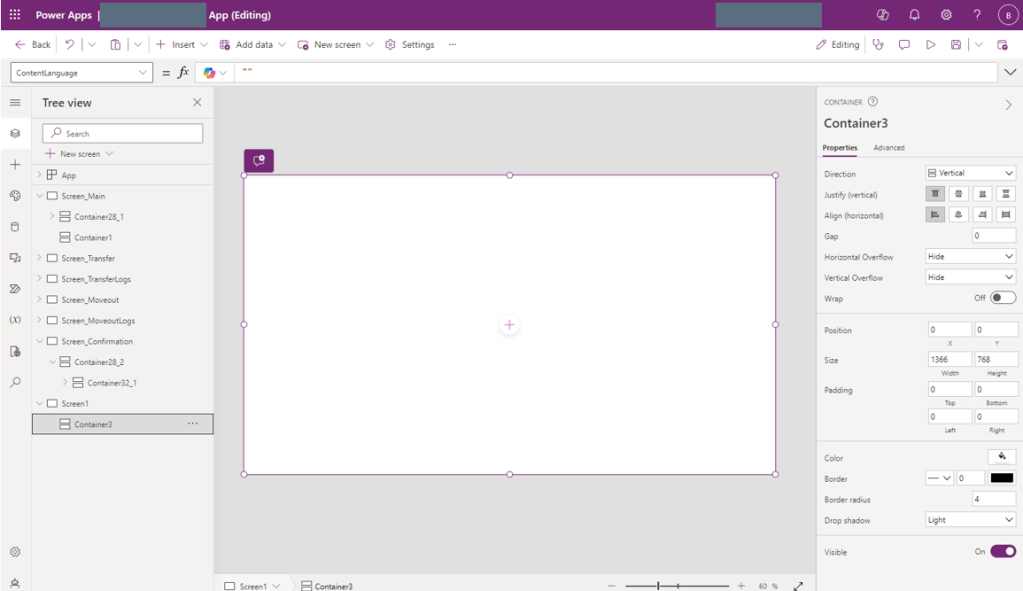The image size is (1023, 591).
Task: Click the Preview app play icon
Action: [930, 45]
